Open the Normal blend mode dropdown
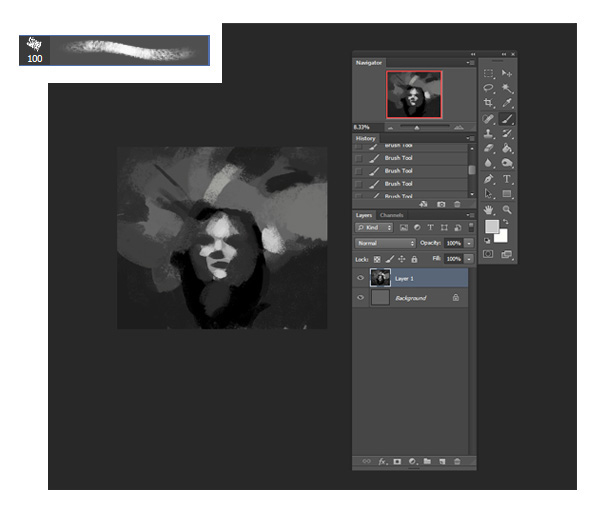 385,243
